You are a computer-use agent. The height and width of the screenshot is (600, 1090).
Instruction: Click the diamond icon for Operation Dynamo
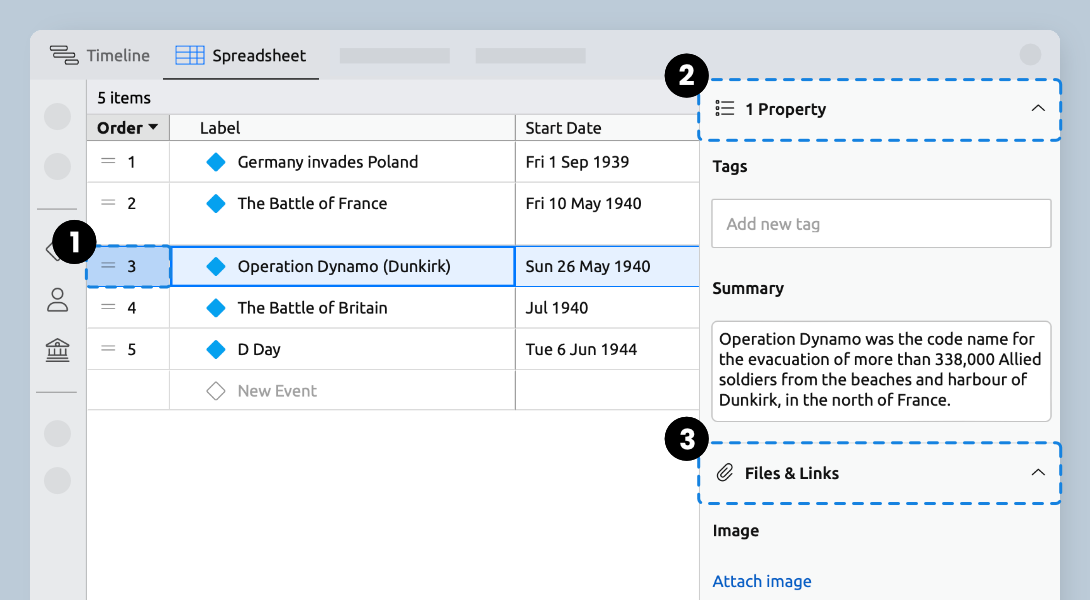point(216,266)
